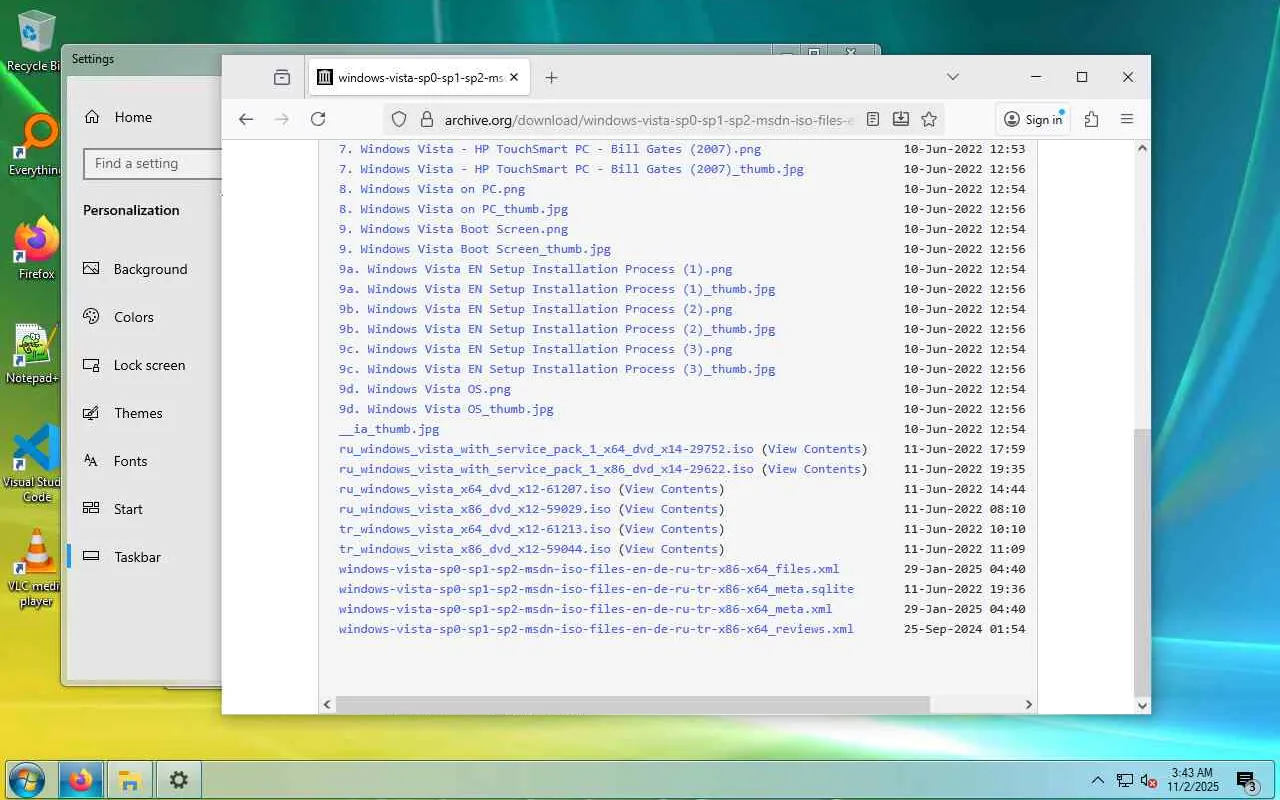The image size is (1280, 800).
Task: Click the scroll down arrow of page scrollbar
Action: tap(1142, 706)
